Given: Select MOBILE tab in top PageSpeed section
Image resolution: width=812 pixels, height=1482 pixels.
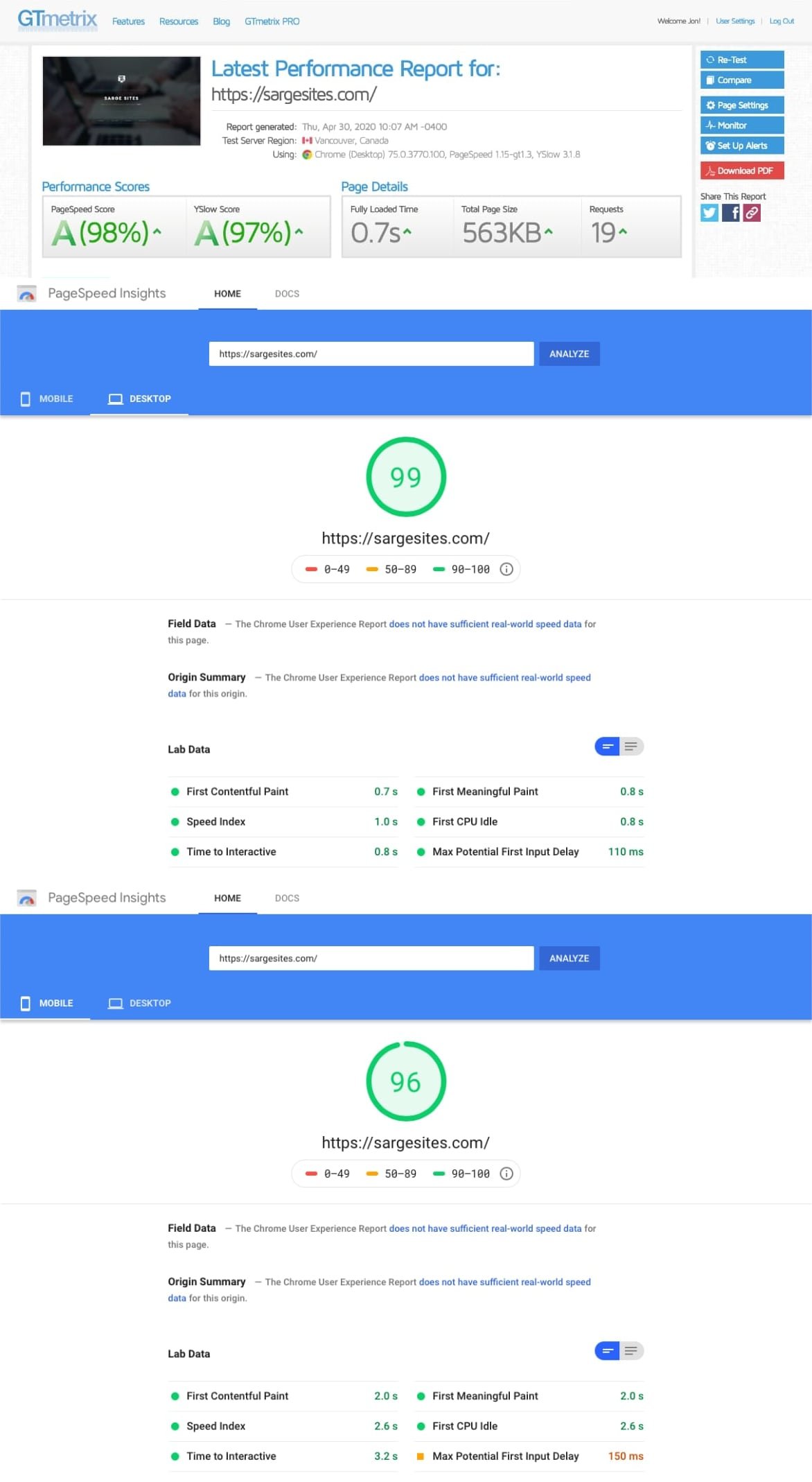Looking at the screenshot, I should (x=46, y=399).
